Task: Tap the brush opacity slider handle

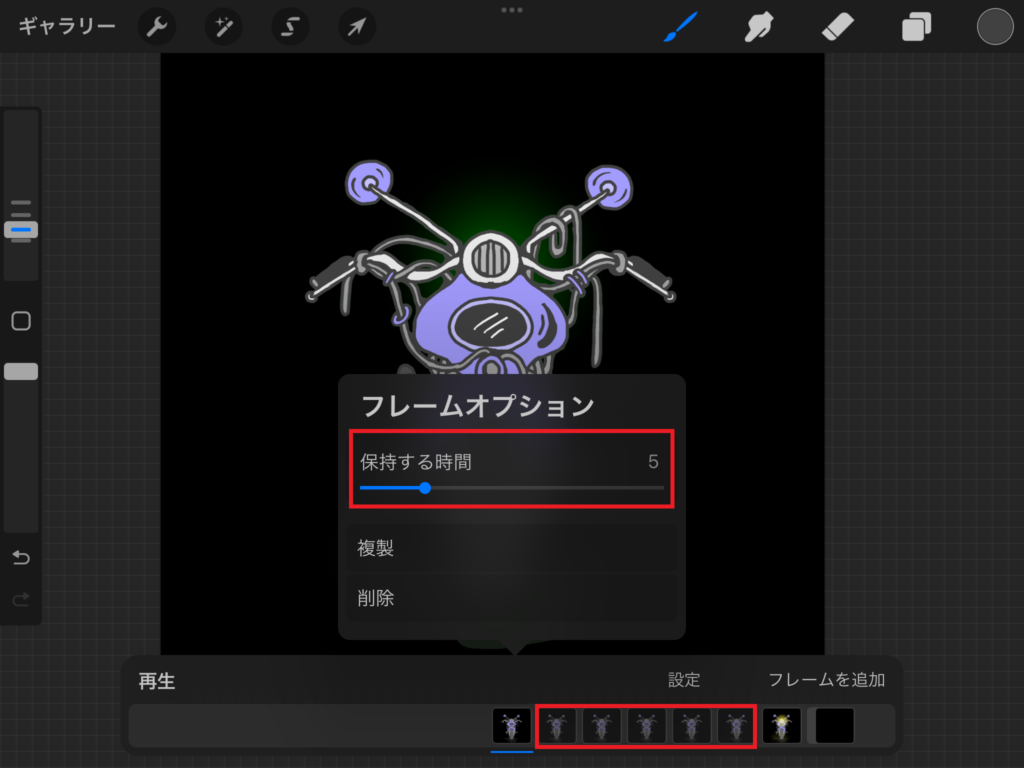Action: point(21,372)
